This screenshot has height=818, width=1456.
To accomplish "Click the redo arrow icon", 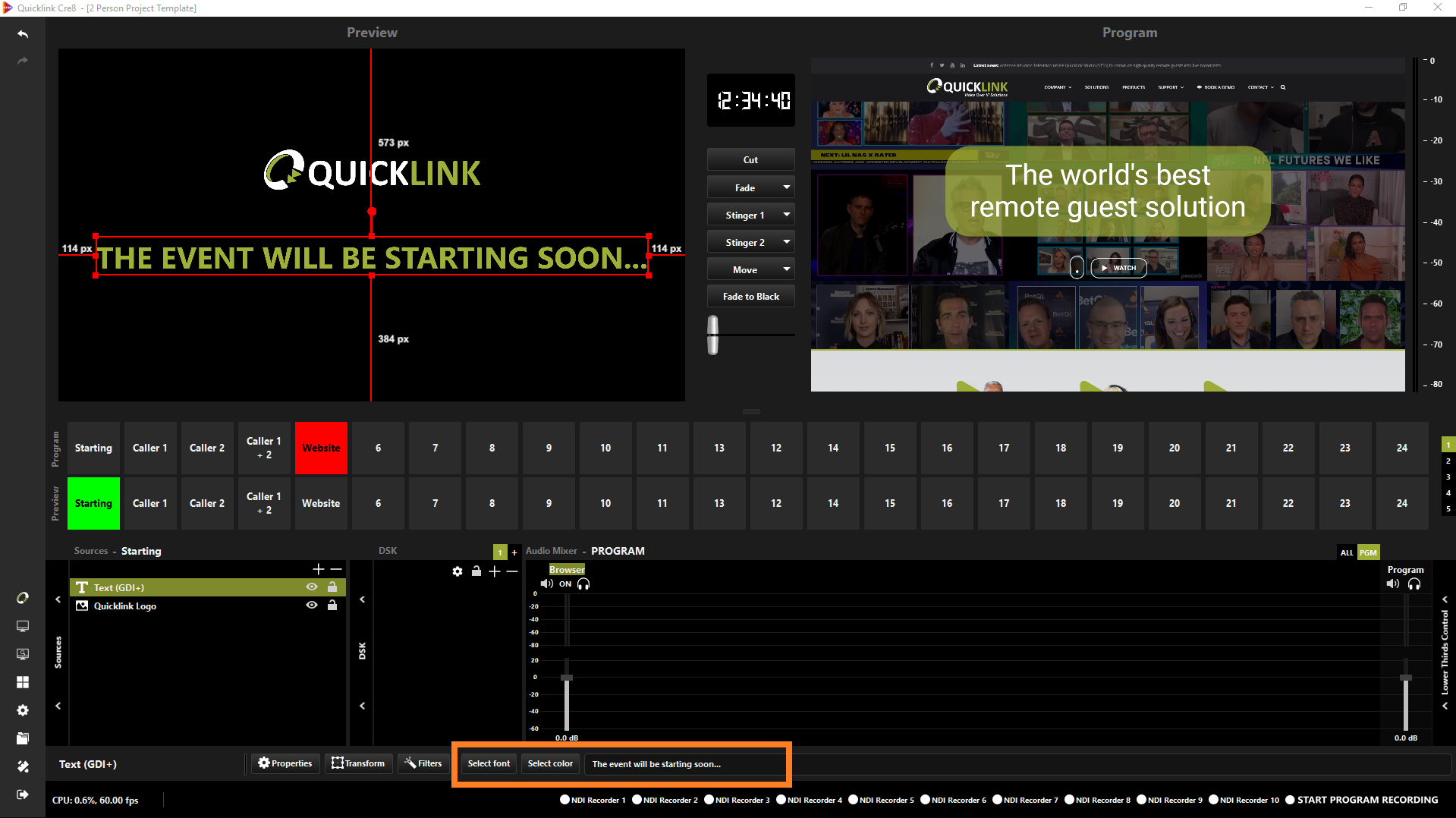I will click(23, 61).
